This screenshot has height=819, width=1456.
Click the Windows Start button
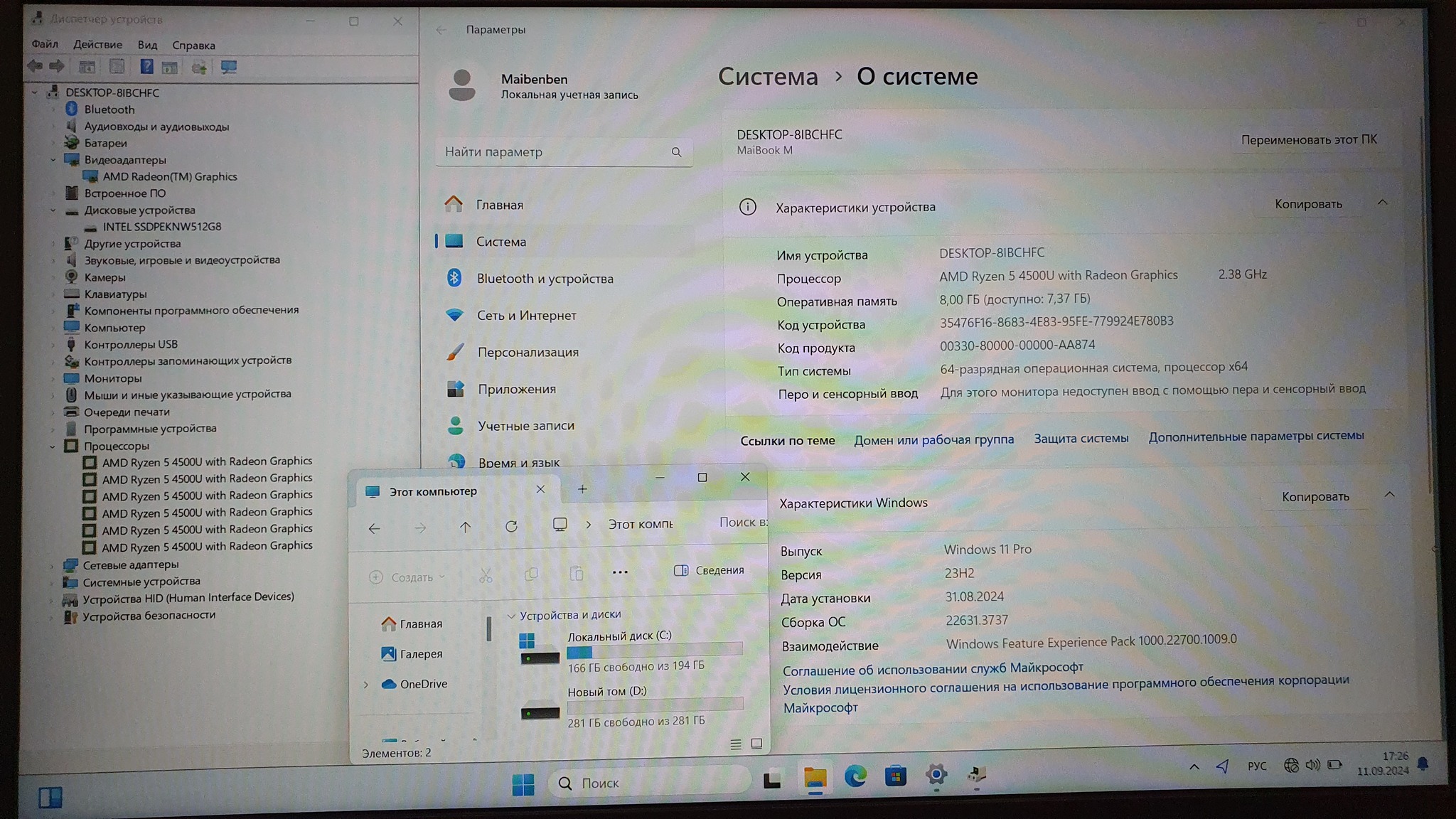[523, 784]
